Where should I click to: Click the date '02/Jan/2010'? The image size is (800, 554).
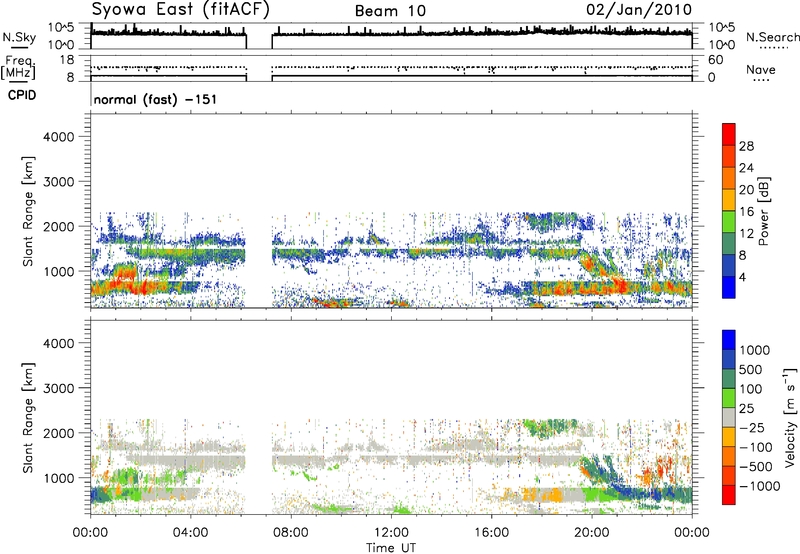click(x=639, y=10)
